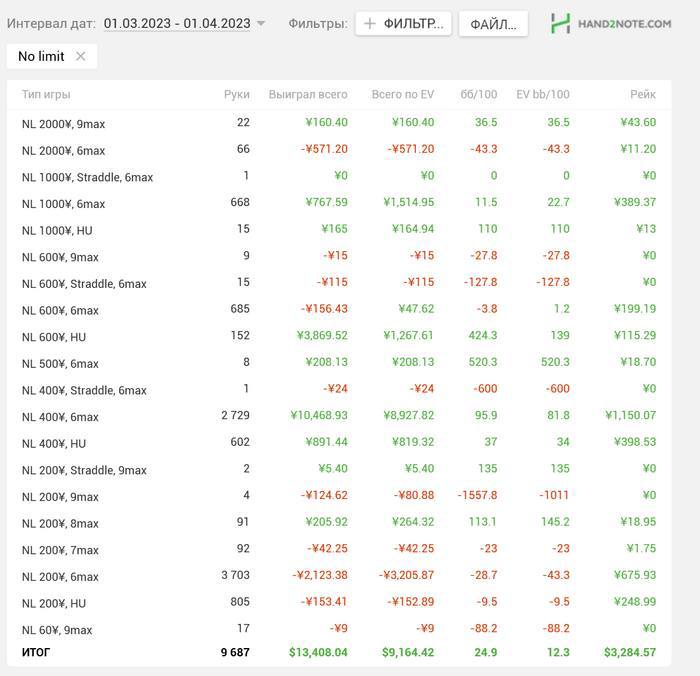Screen dimensions: 700x676
Task: Select row NL 400¥, Straddle, 6max
Action: tap(339, 389)
